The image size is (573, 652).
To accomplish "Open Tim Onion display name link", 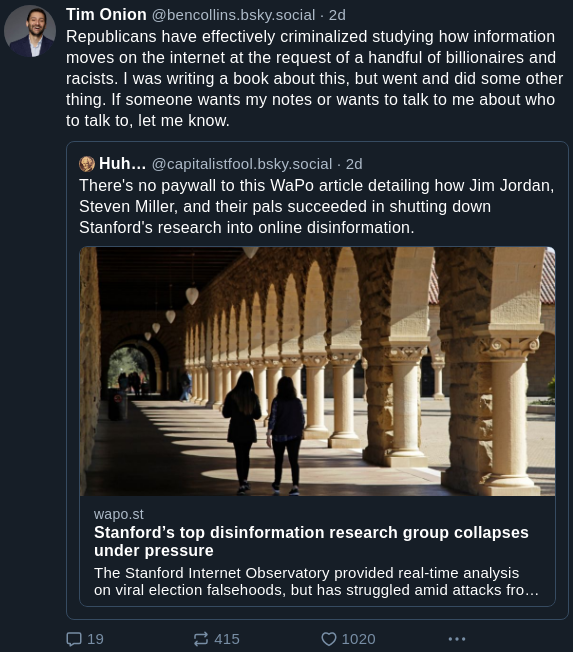I will click(106, 15).
